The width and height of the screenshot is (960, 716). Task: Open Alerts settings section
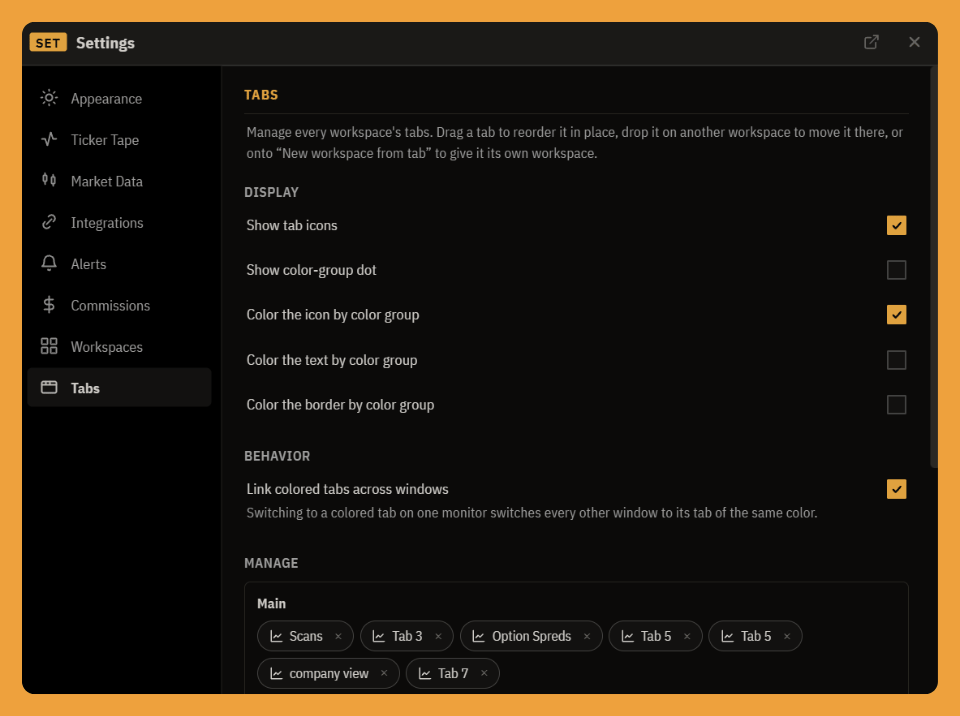119,263
